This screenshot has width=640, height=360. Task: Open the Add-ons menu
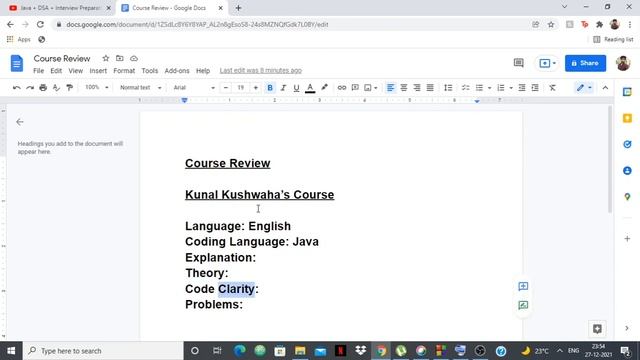point(177,71)
